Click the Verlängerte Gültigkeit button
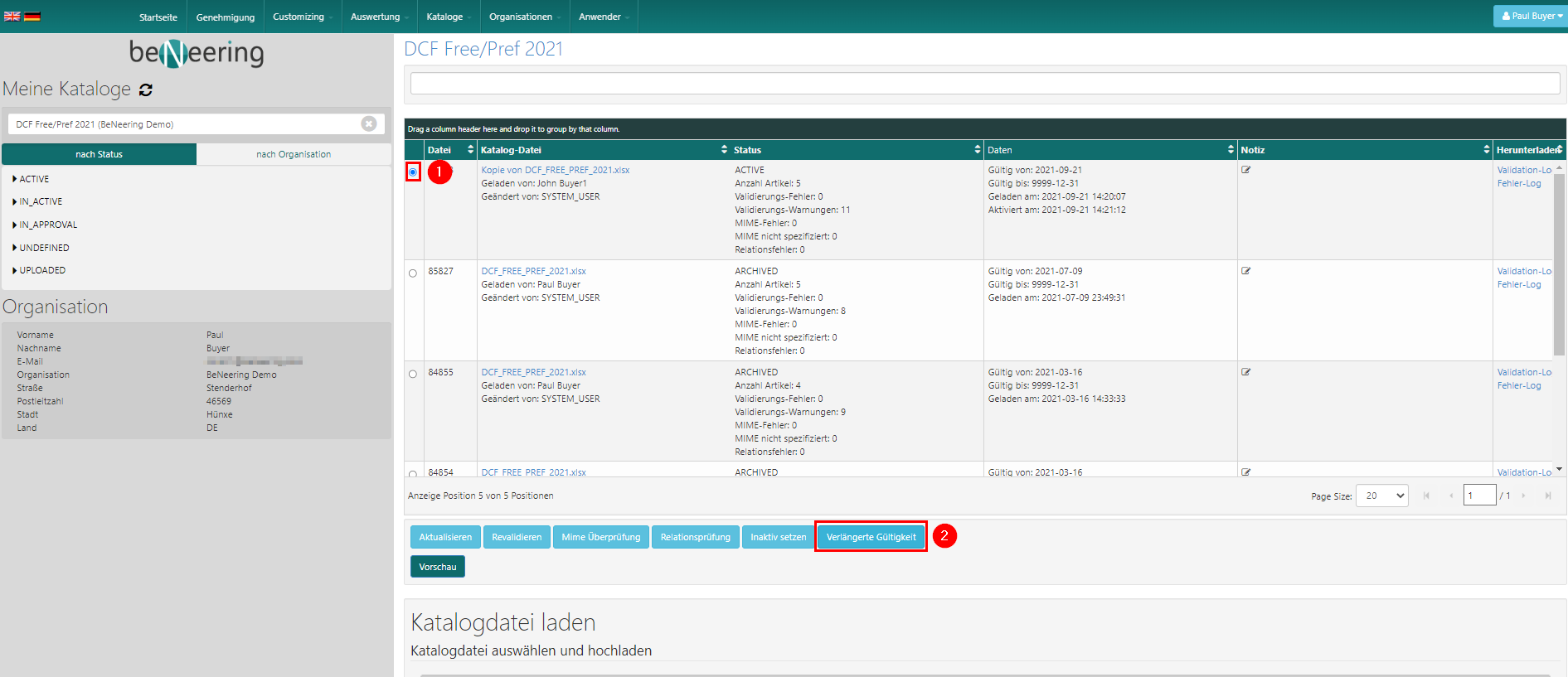Viewport: 1568px width, 677px height. coord(871,537)
